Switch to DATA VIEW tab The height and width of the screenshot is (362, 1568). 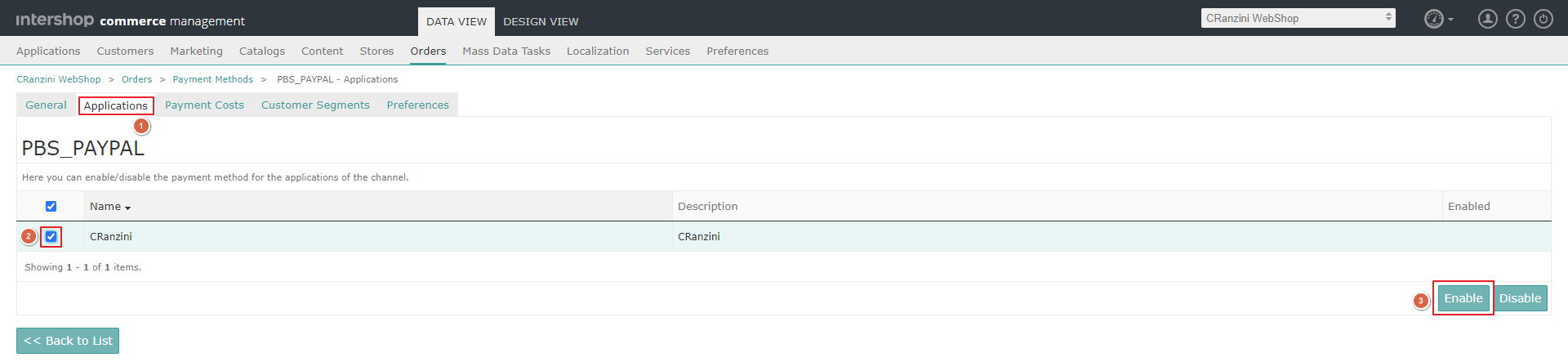[457, 22]
